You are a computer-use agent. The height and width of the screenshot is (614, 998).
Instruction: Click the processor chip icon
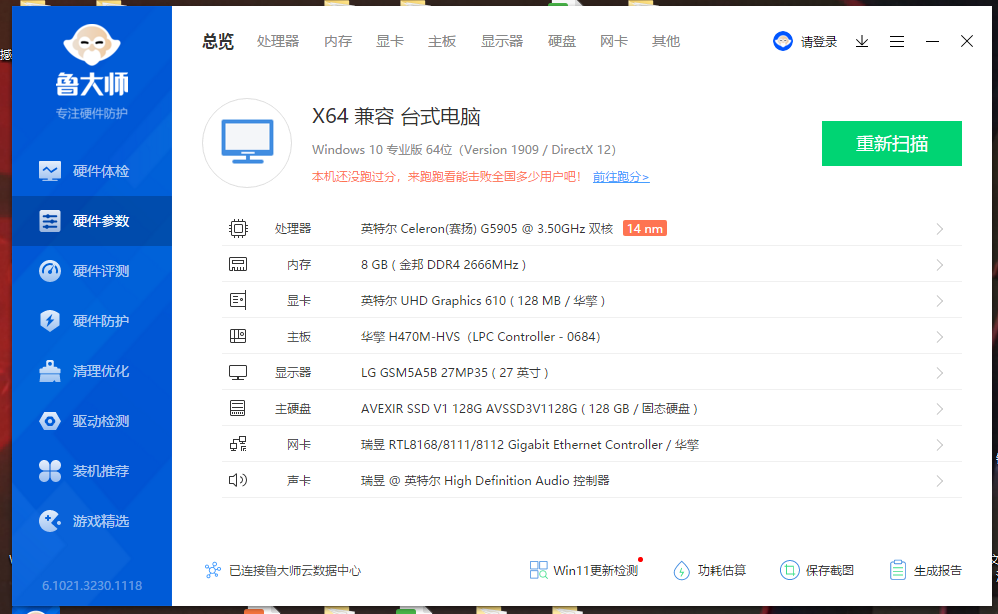pyautogui.click(x=238, y=228)
